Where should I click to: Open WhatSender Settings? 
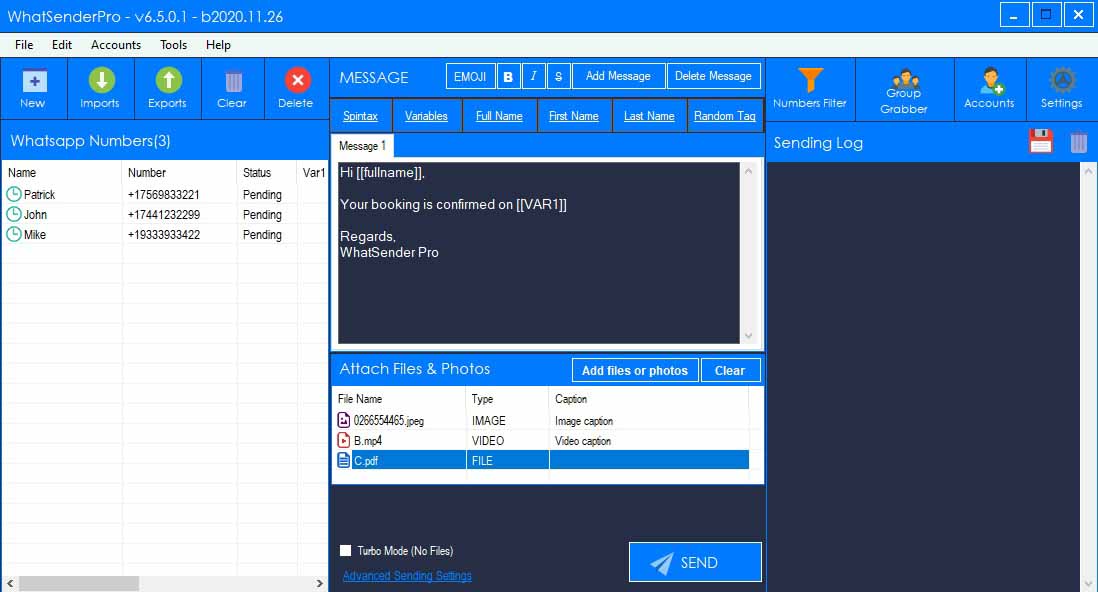[1061, 88]
